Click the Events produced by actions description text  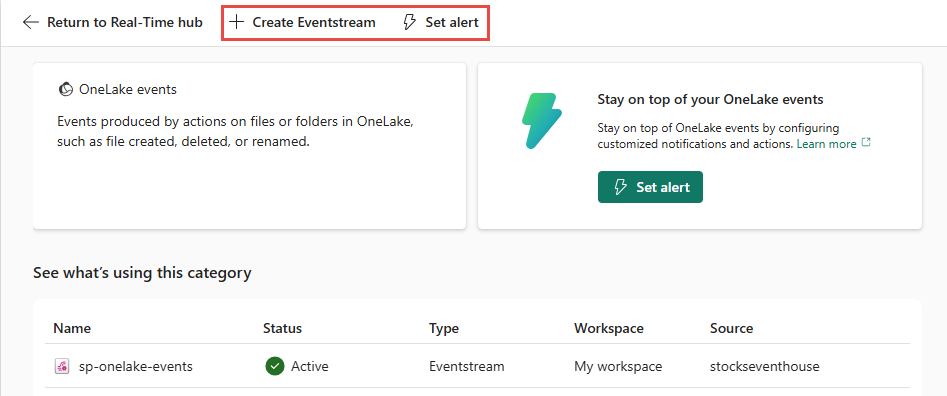pos(235,132)
